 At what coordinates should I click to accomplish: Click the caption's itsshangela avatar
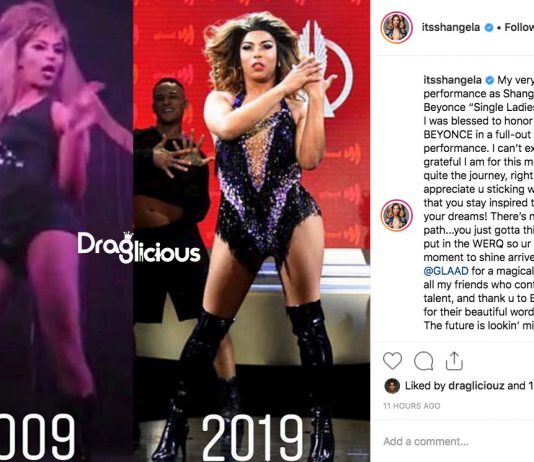(396, 216)
